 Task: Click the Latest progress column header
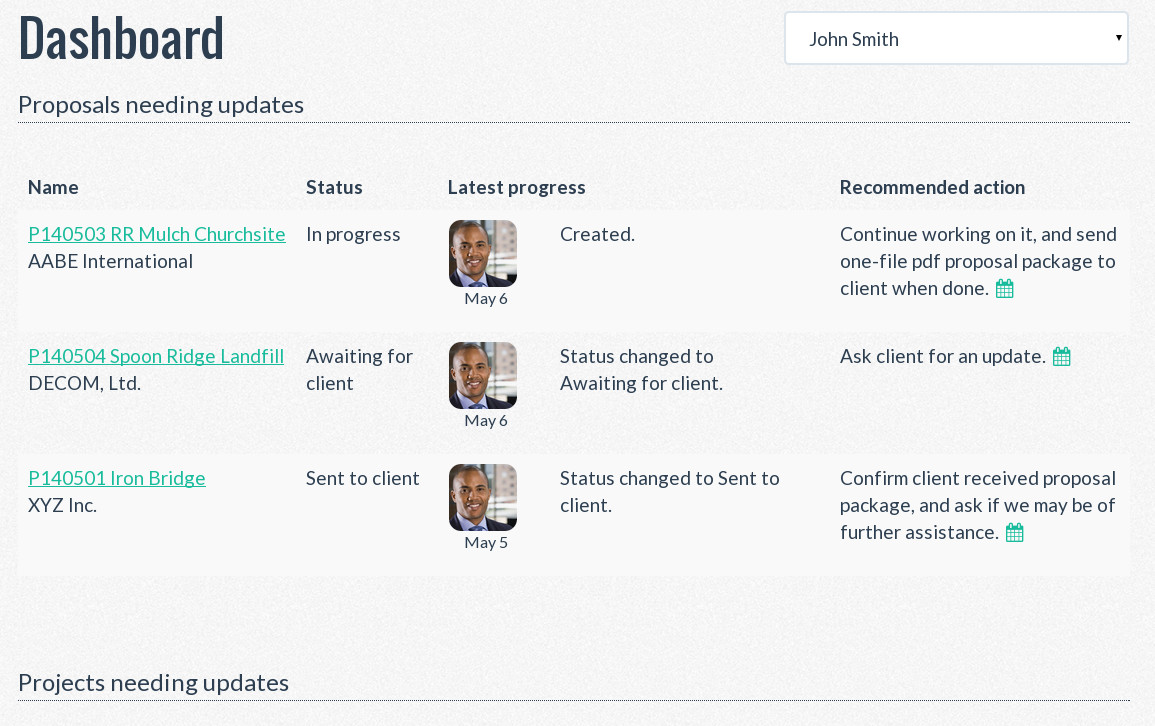(517, 187)
